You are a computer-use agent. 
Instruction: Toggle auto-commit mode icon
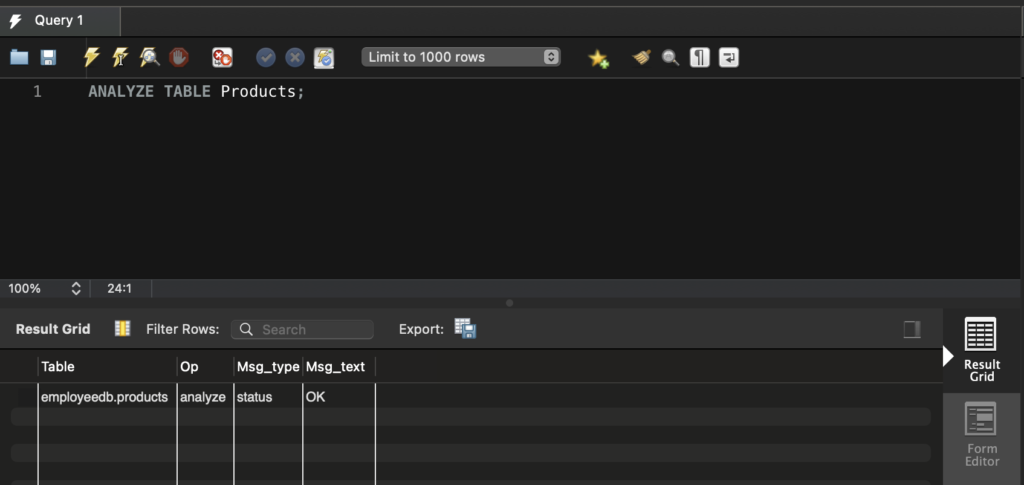pos(324,58)
